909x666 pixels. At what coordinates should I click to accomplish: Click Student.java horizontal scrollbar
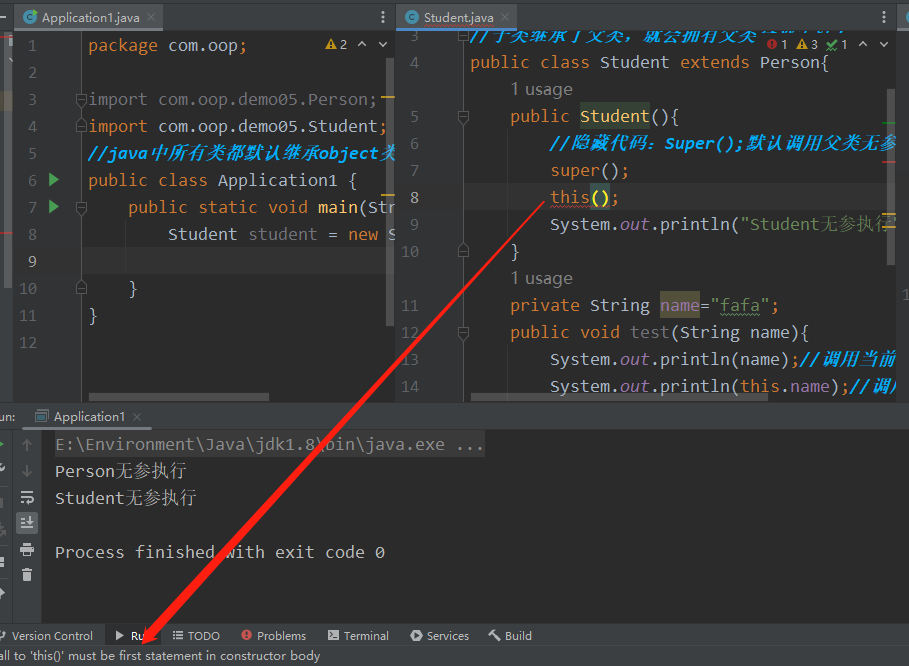pos(619,397)
